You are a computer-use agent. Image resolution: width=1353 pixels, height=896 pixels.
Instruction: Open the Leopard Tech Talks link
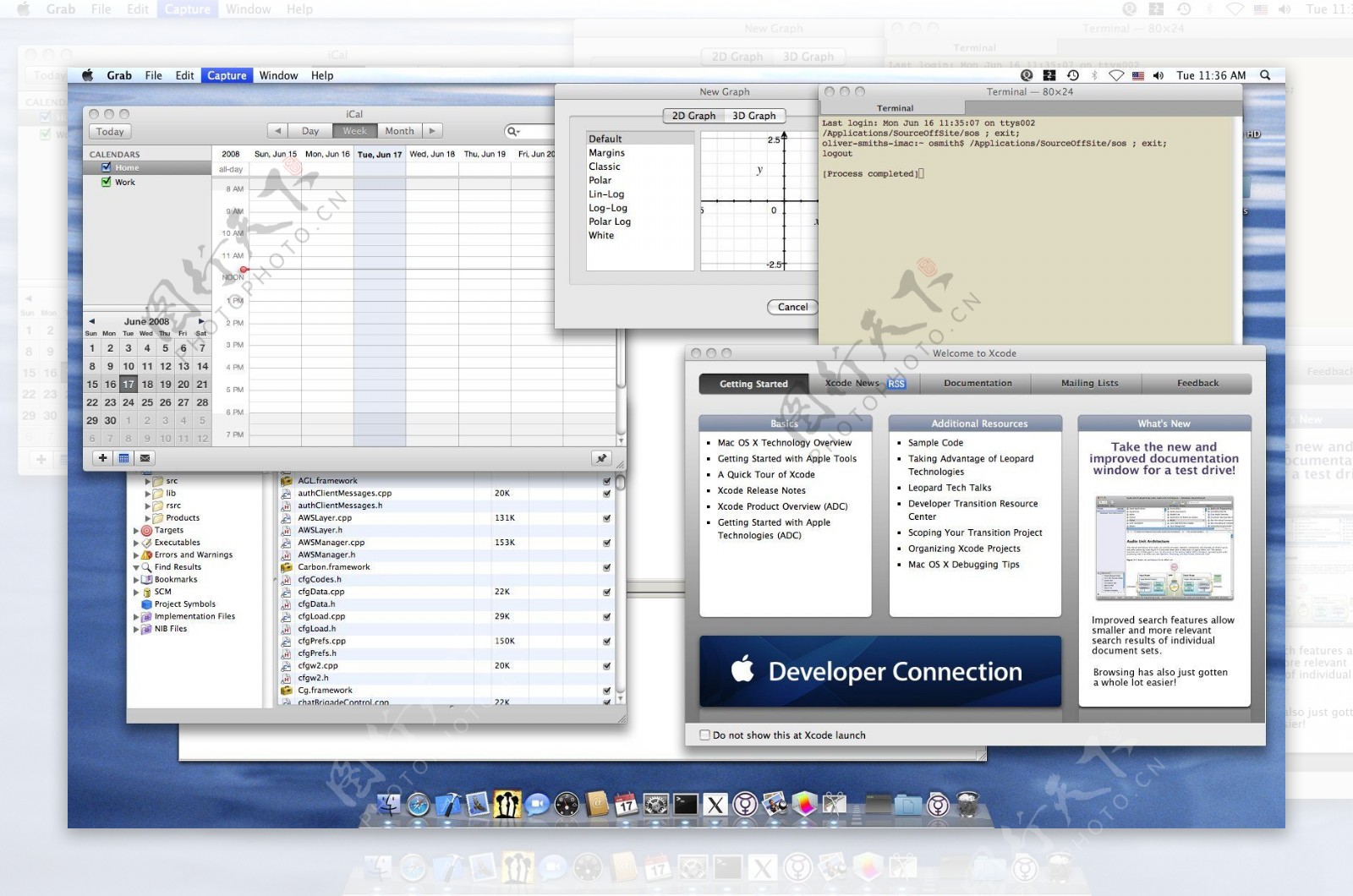tap(950, 488)
